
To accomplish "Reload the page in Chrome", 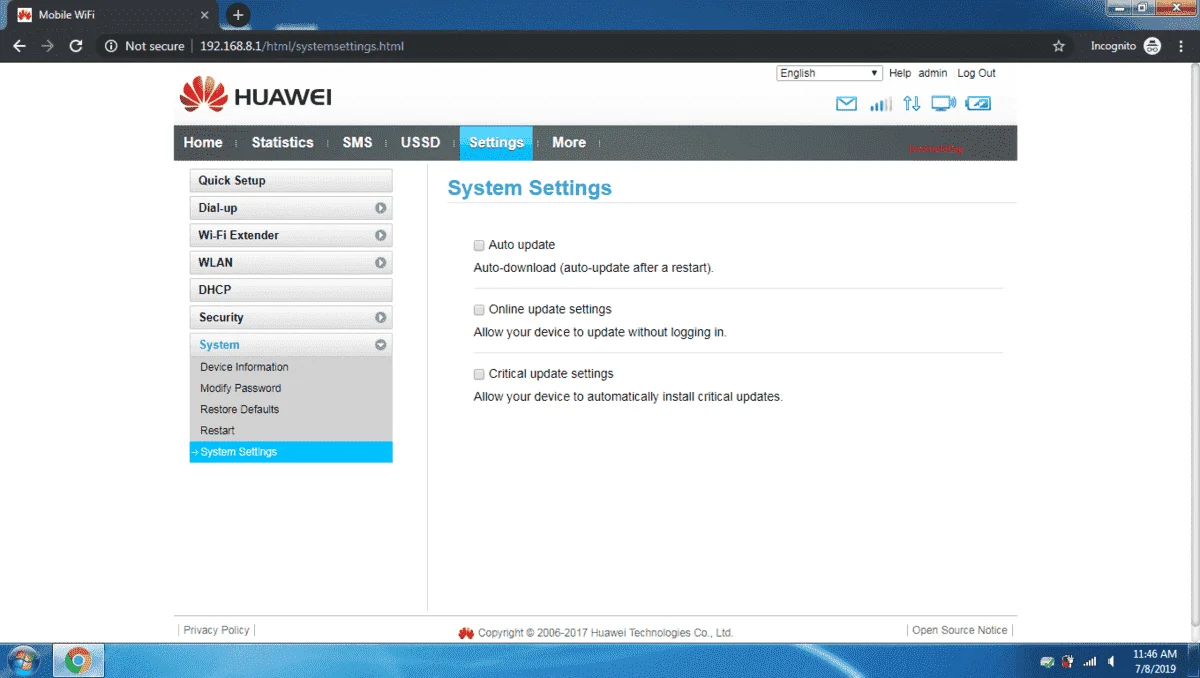I will (76, 46).
